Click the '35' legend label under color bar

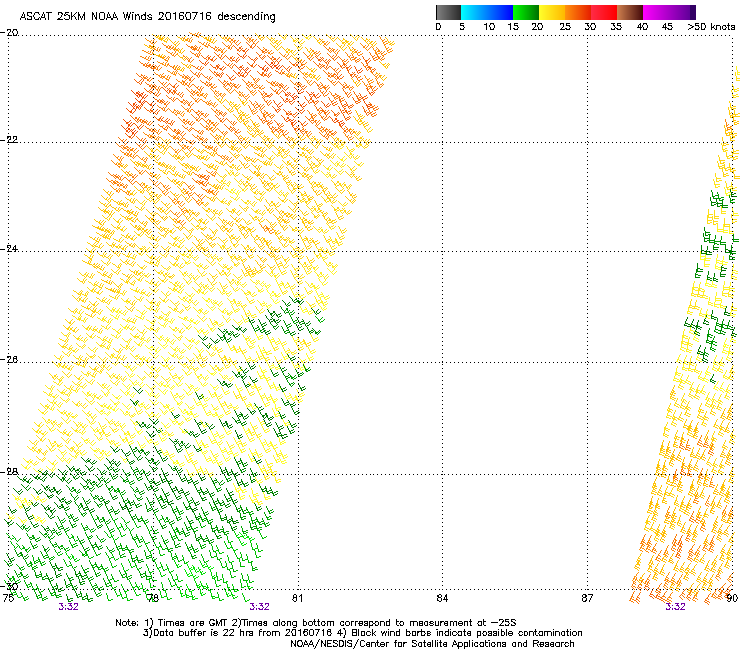tap(616, 27)
